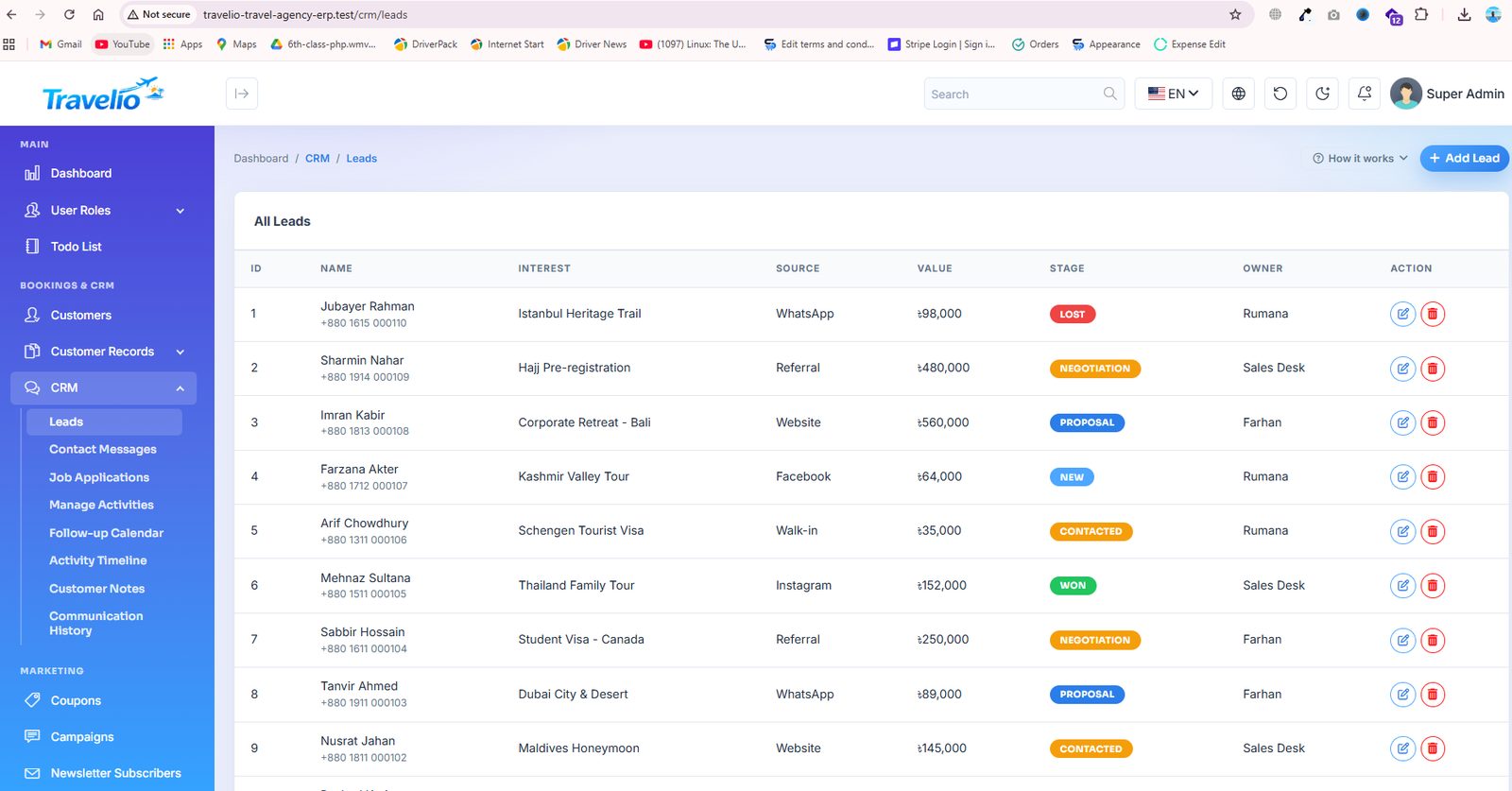The height and width of the screenshot is (791, 1512).
Task: Open the Gmail bookmark
Action: [60, 44]
